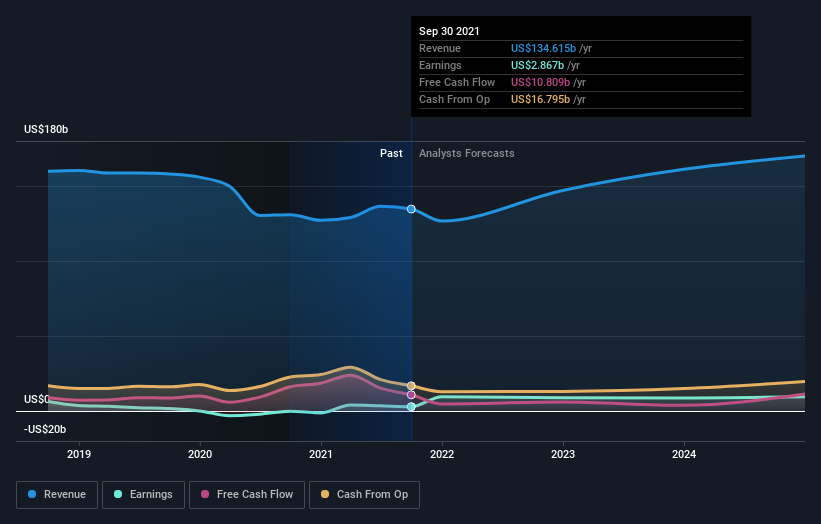Click the 'Analysts Forecasts' section label
This screenshot has width=821, height=524.
pyautogui.click(x=467, y=153)
